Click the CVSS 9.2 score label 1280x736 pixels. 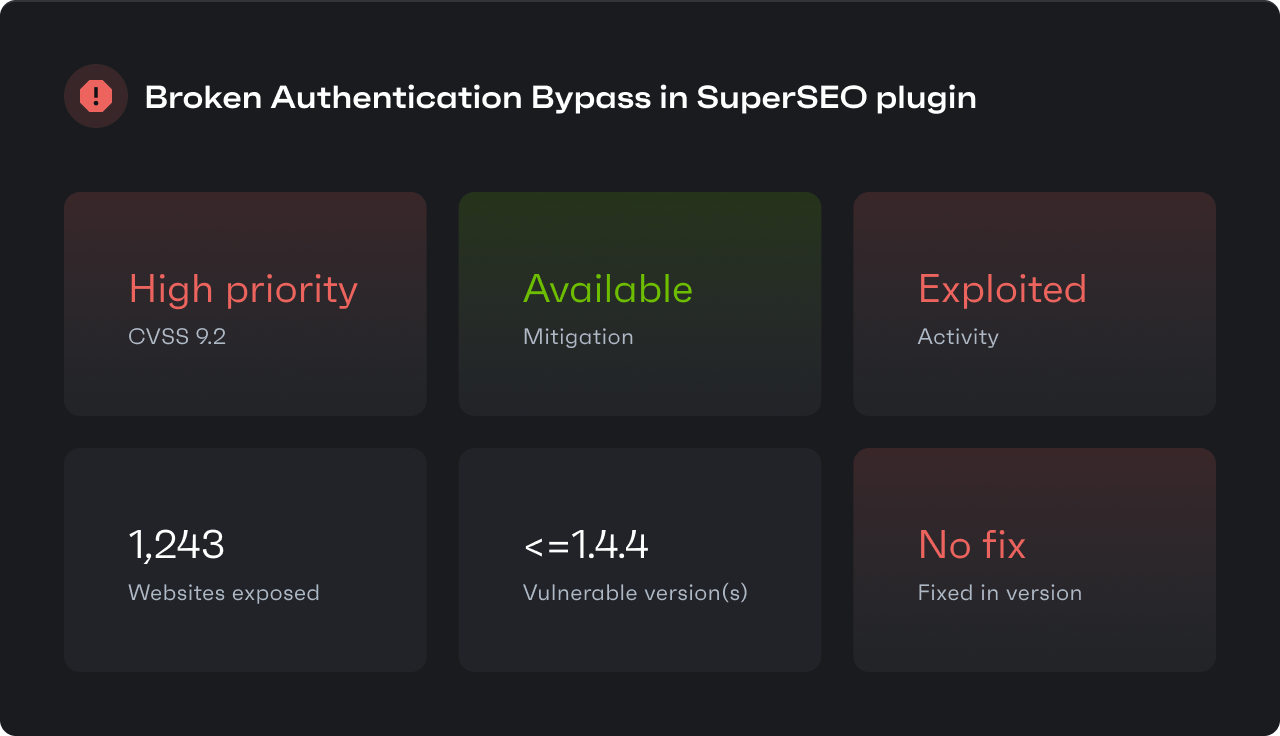[x=177, y=337]
